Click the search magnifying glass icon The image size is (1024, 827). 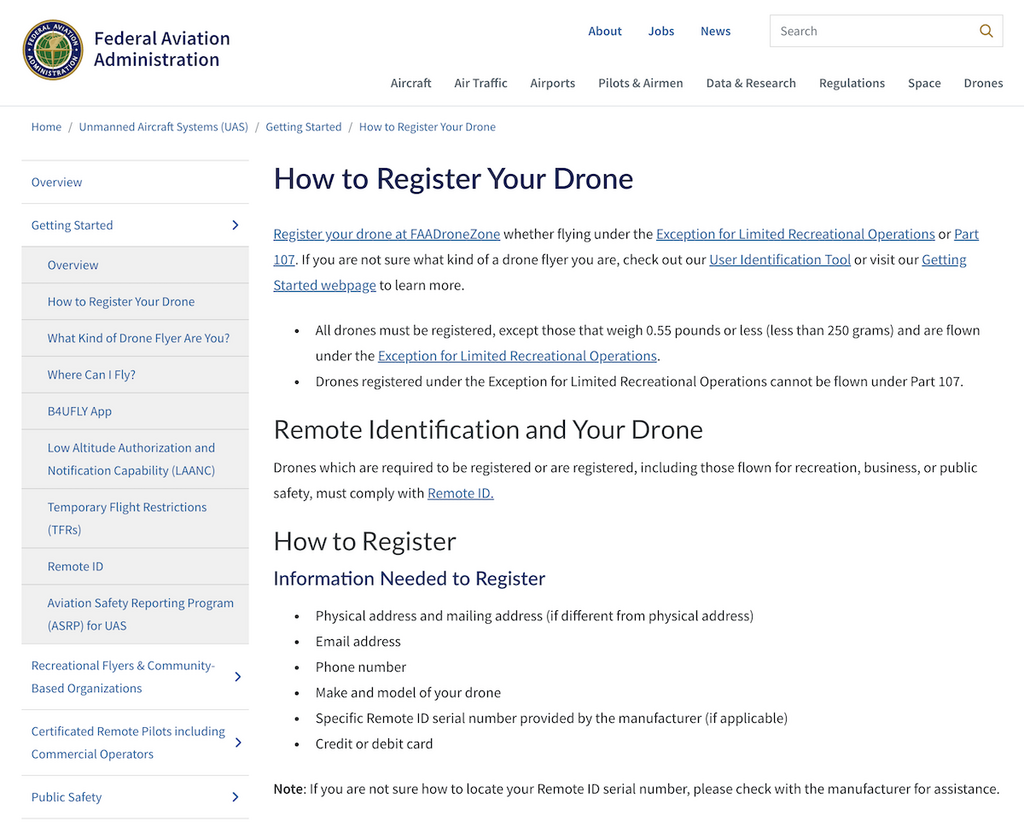(x=986, y=31)
